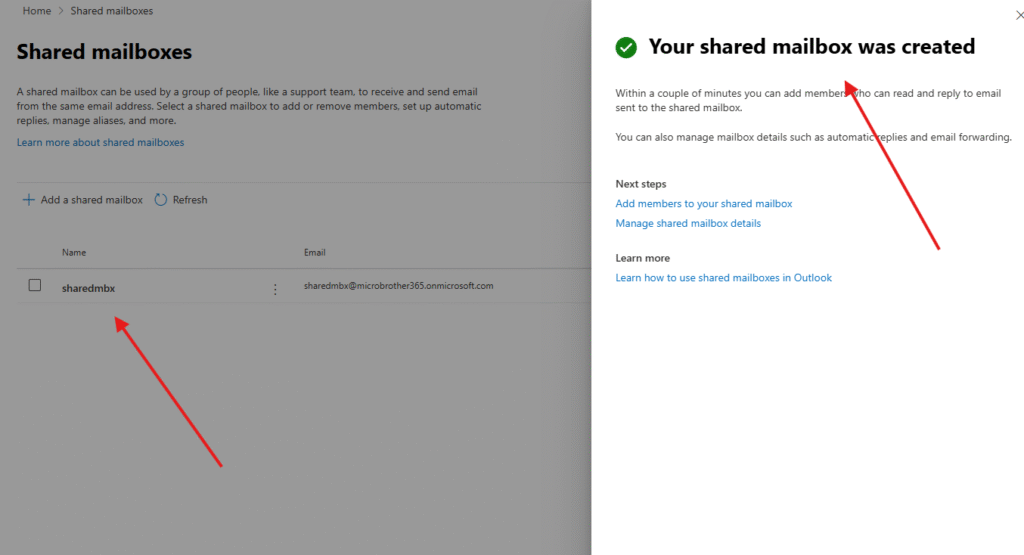
Task: Click the plus icon for adding a shared mailbox
Action: point(28,200)
